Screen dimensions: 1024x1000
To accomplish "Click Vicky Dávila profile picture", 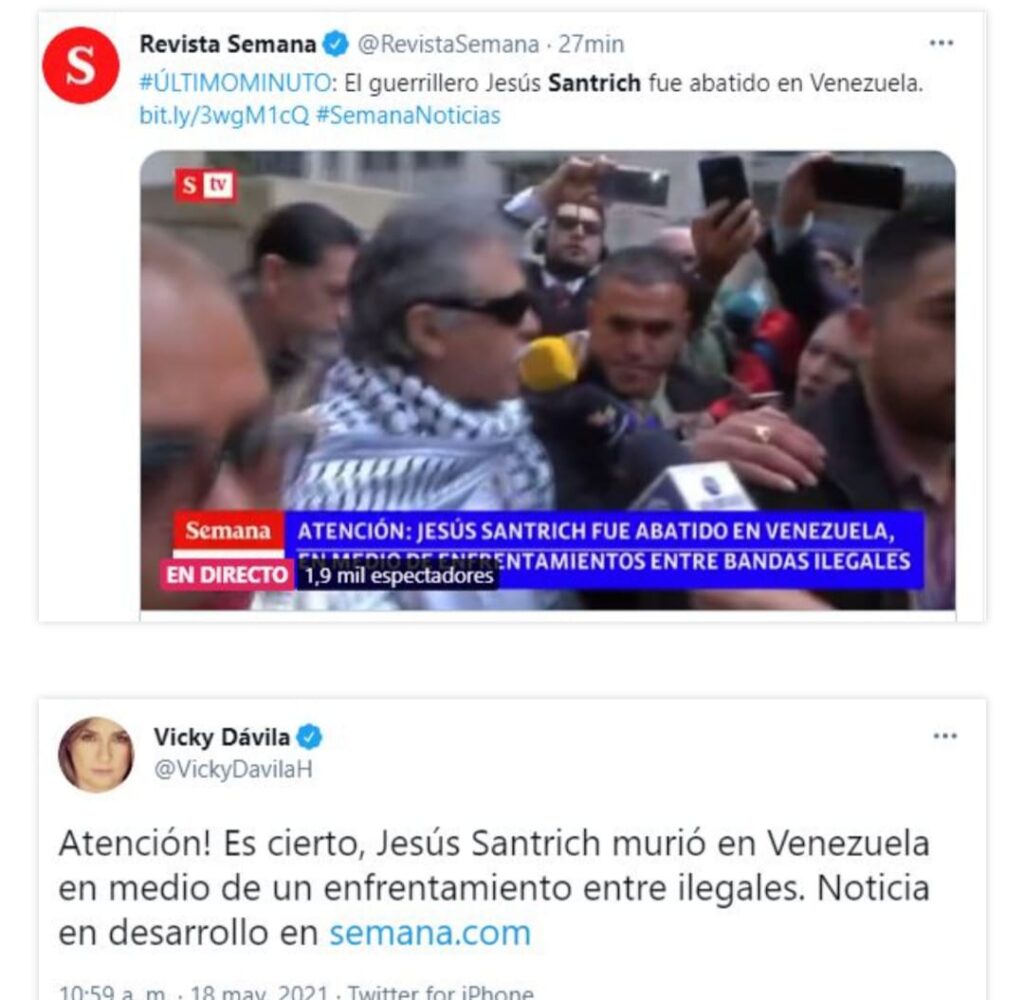I will 96,754.
